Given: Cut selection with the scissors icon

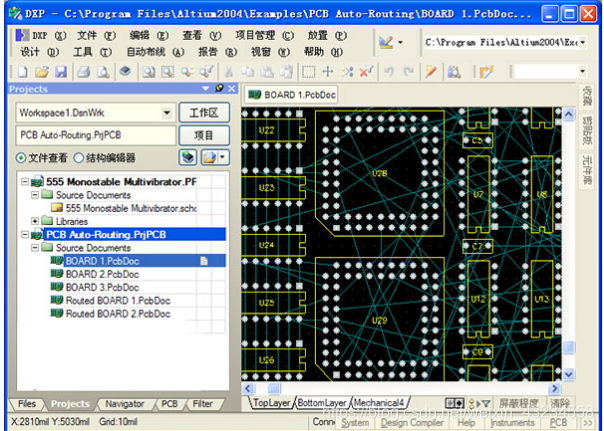Looking at the screenshot, I should tap(229, 72).
